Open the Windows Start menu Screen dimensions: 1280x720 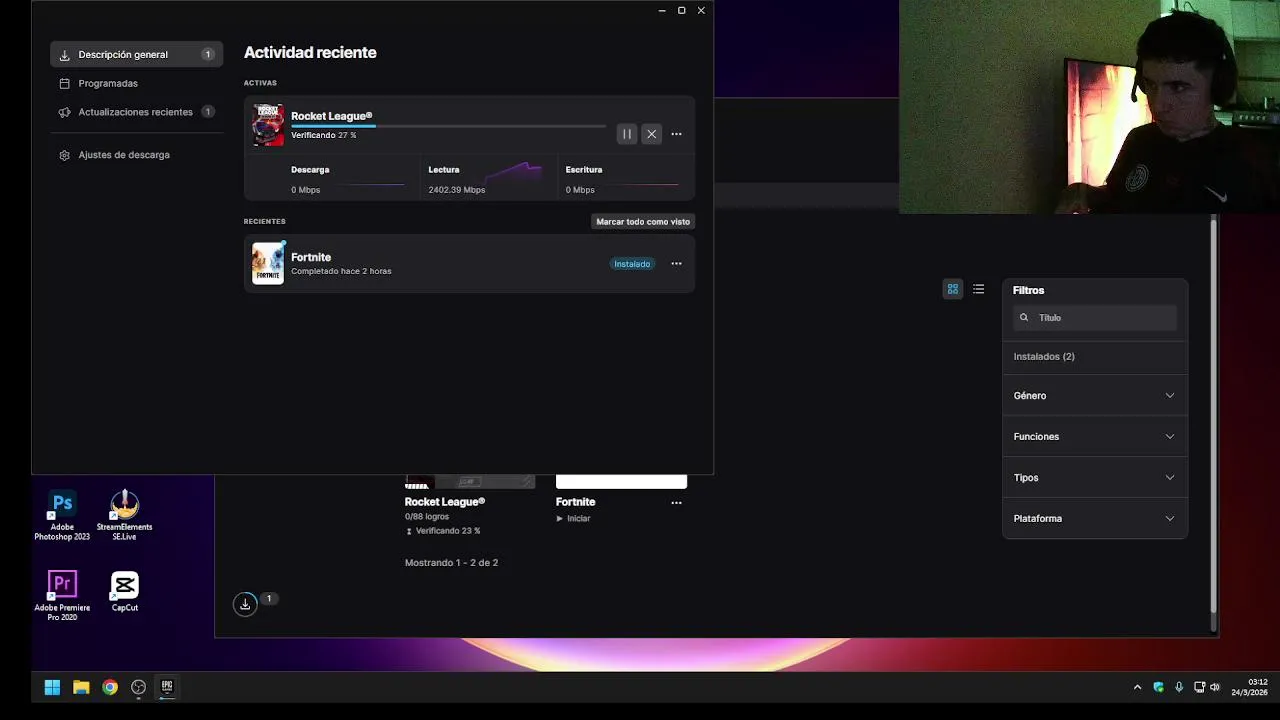click(x=52, y=687)
